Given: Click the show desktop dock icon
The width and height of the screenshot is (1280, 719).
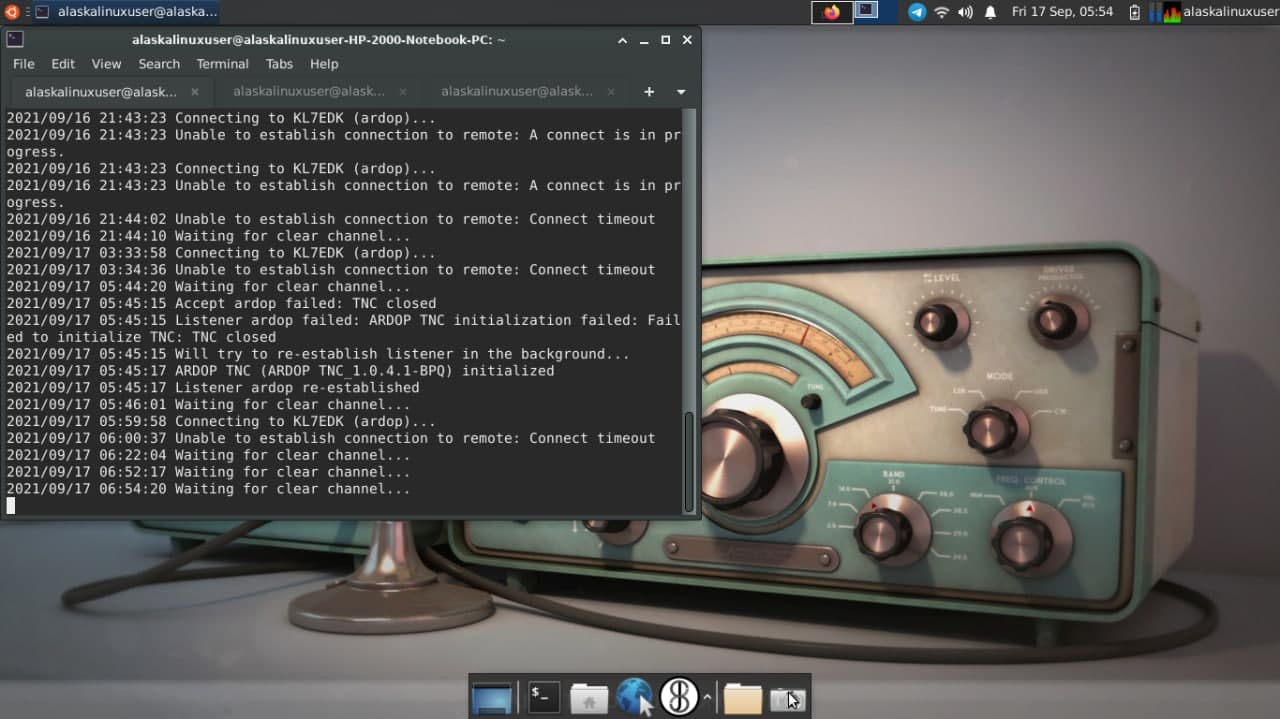Looking at the screenshot, I should pyautogui.click(x=491, y=697).
